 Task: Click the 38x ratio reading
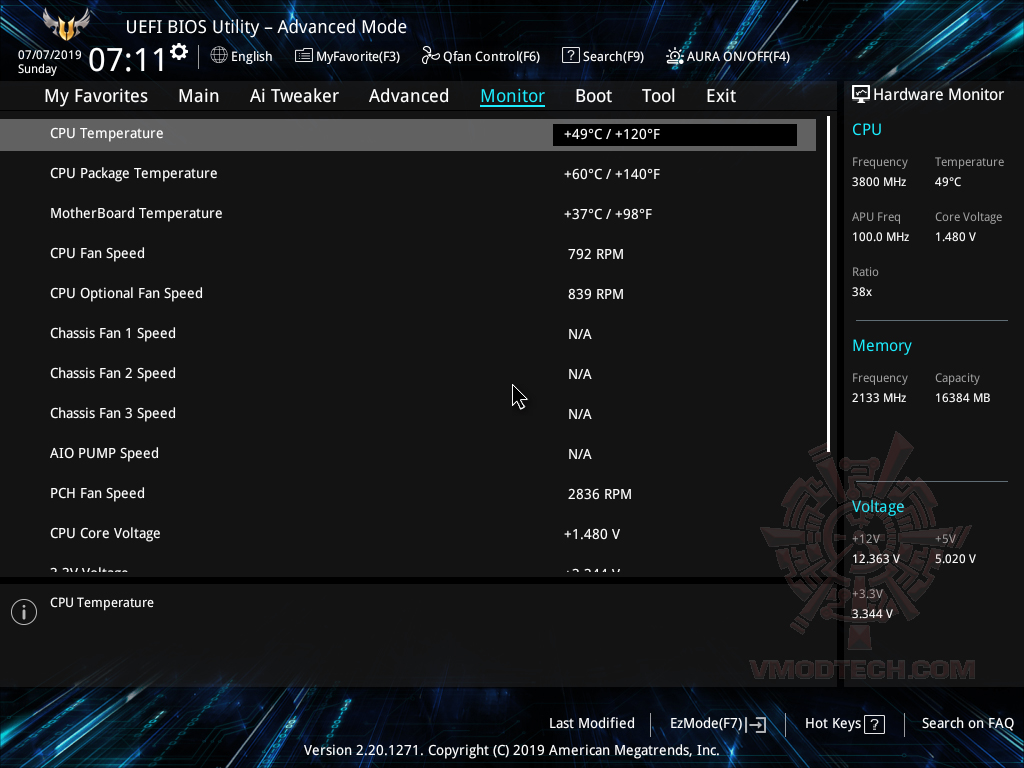[862, 292]
